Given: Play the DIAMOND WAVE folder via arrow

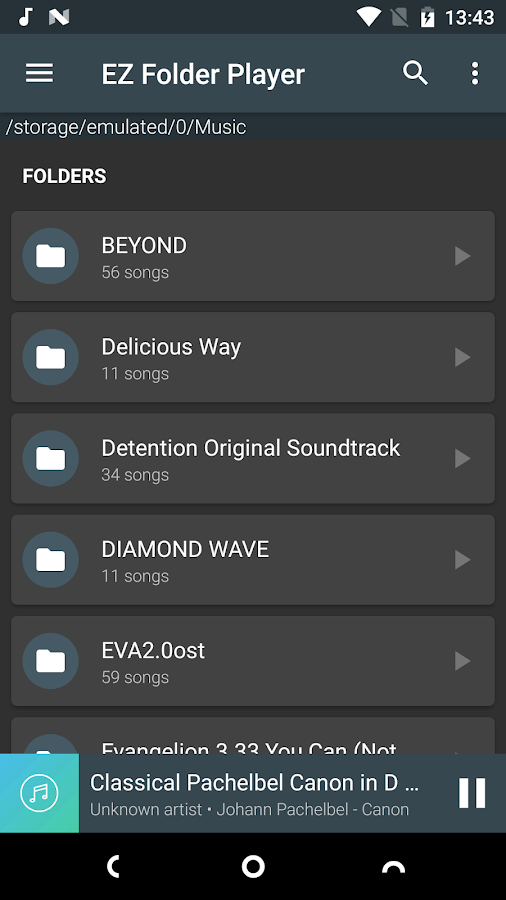Looking at the screenshot, I should click(x=462, y=560).
